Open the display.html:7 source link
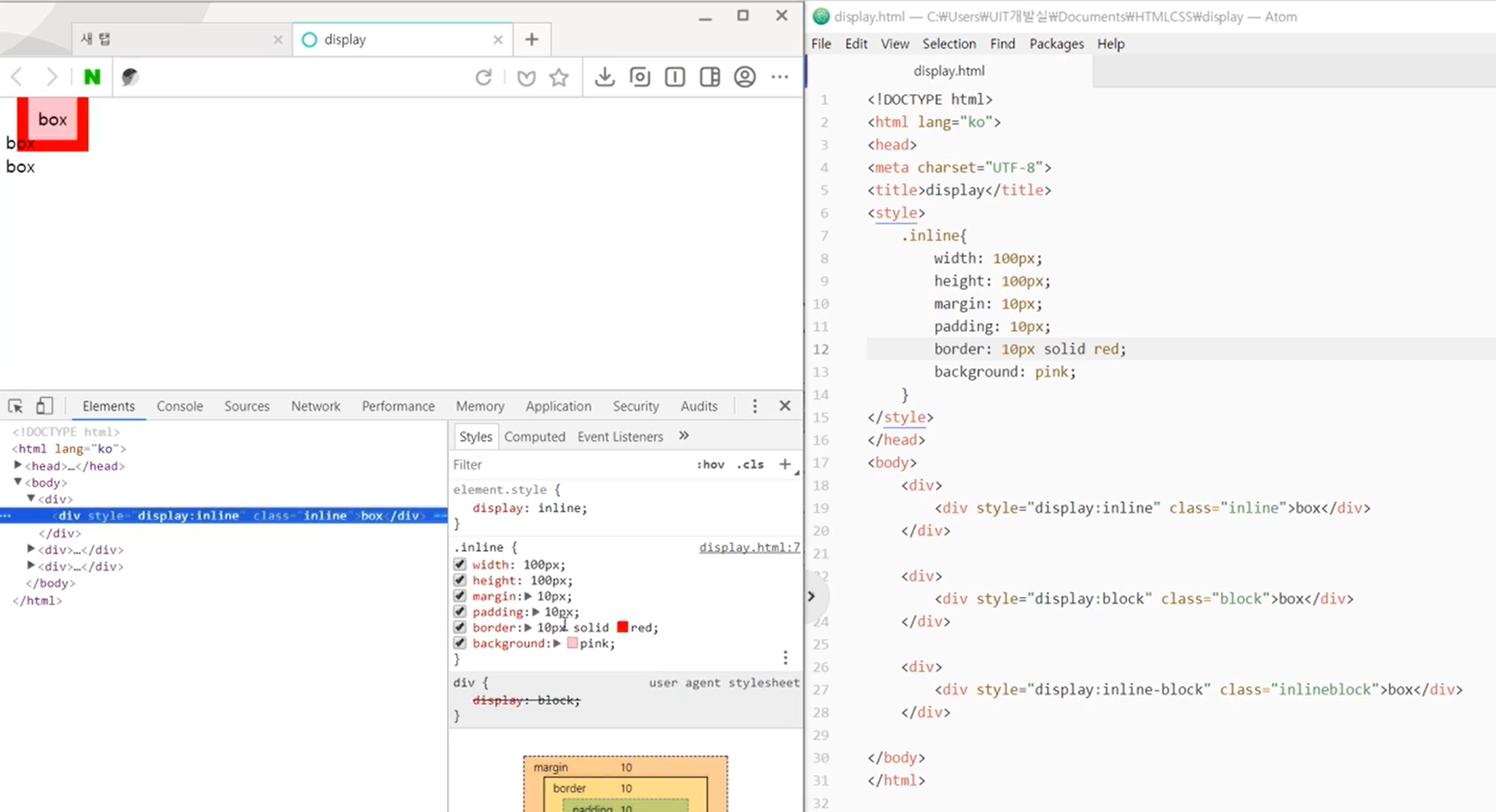 click(x=748, y=547)
